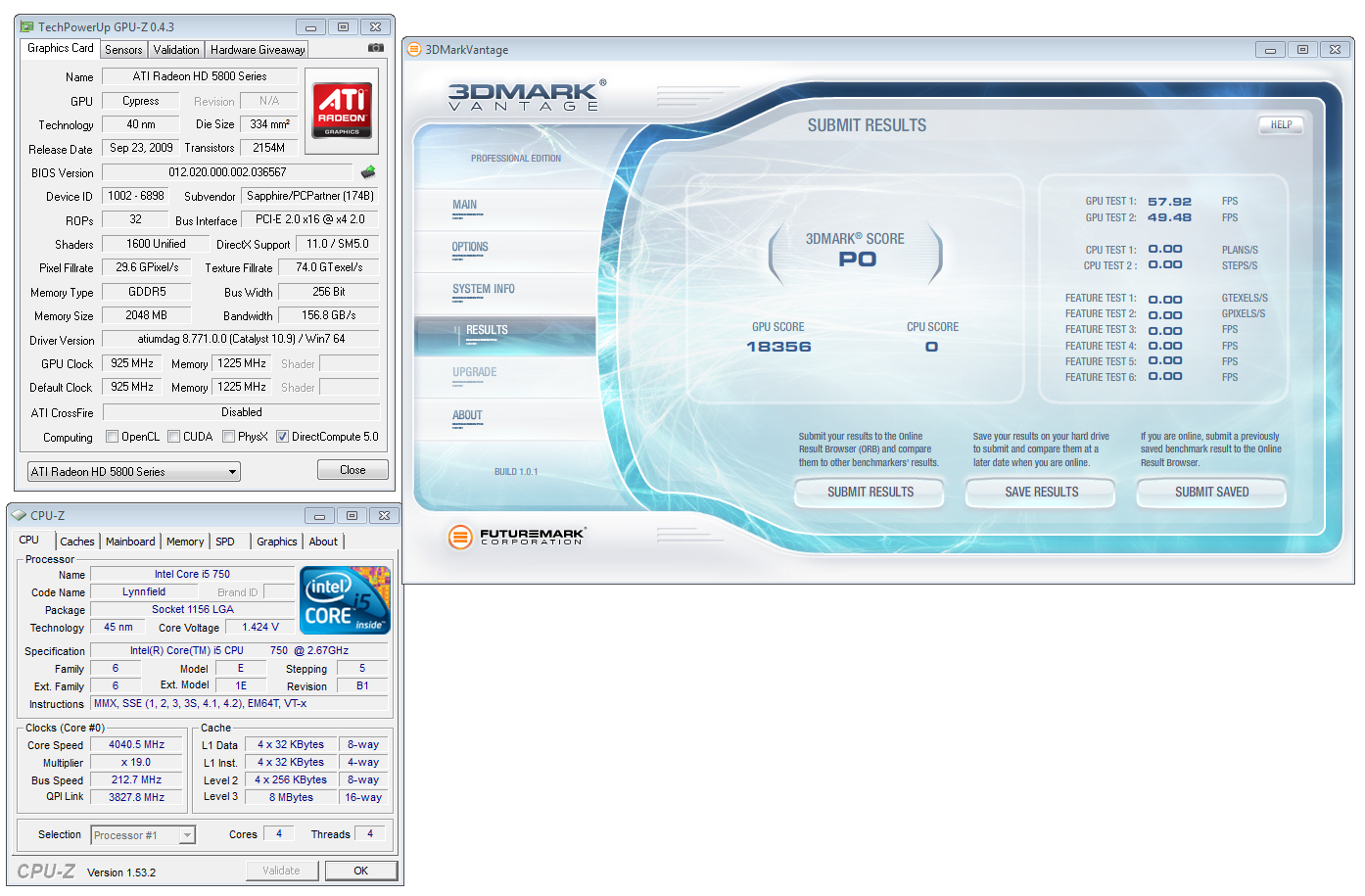This screenshot has height=896, width=1365.
Task: Open the ATI Radeon HD 5800 Series dropdown
Action: click(134, 472)
